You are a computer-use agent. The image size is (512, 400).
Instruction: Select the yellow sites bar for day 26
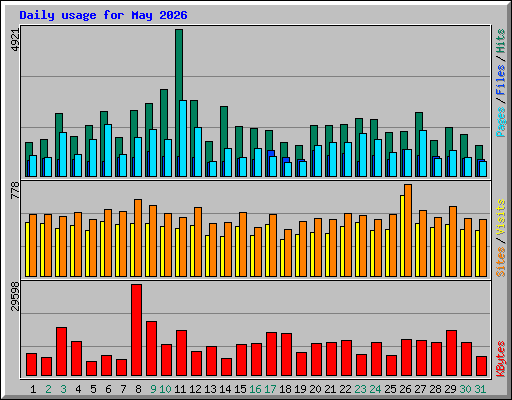[x=402, y=236]
